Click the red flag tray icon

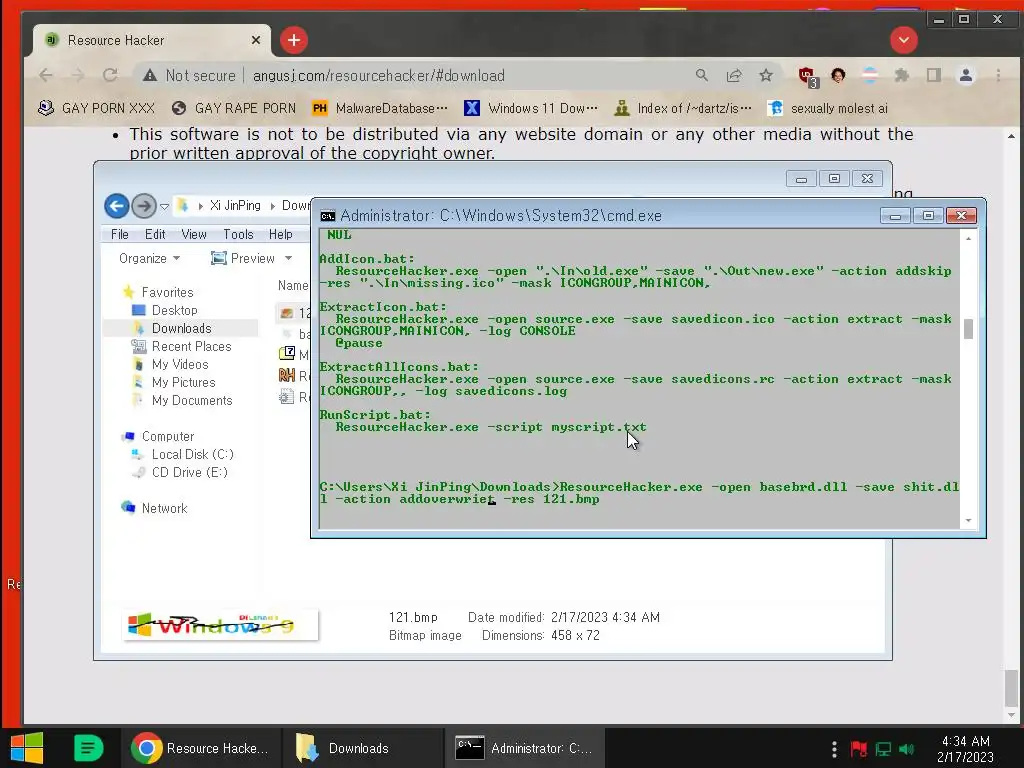tap(859, 748)
